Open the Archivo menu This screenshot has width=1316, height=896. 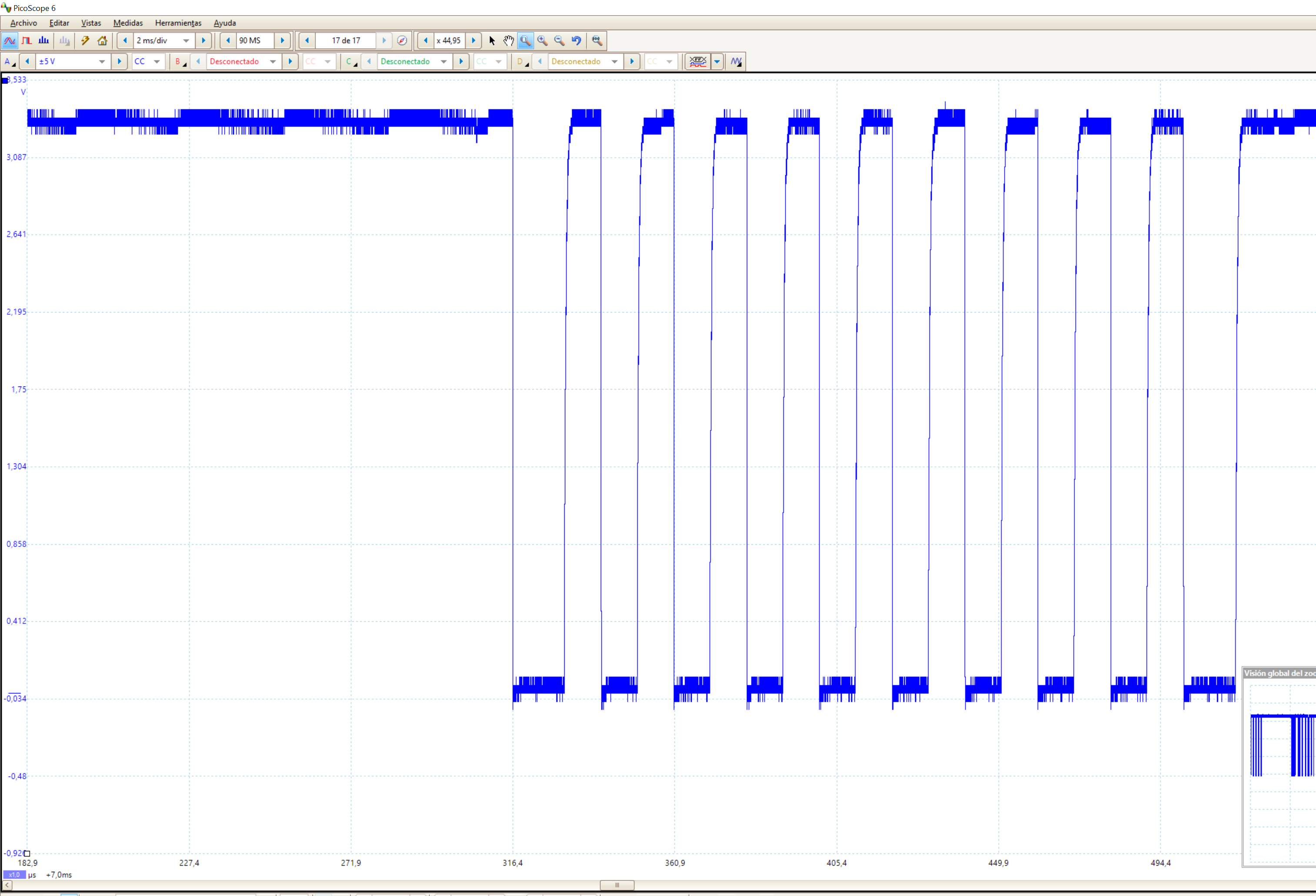click(x=23, y=23)
